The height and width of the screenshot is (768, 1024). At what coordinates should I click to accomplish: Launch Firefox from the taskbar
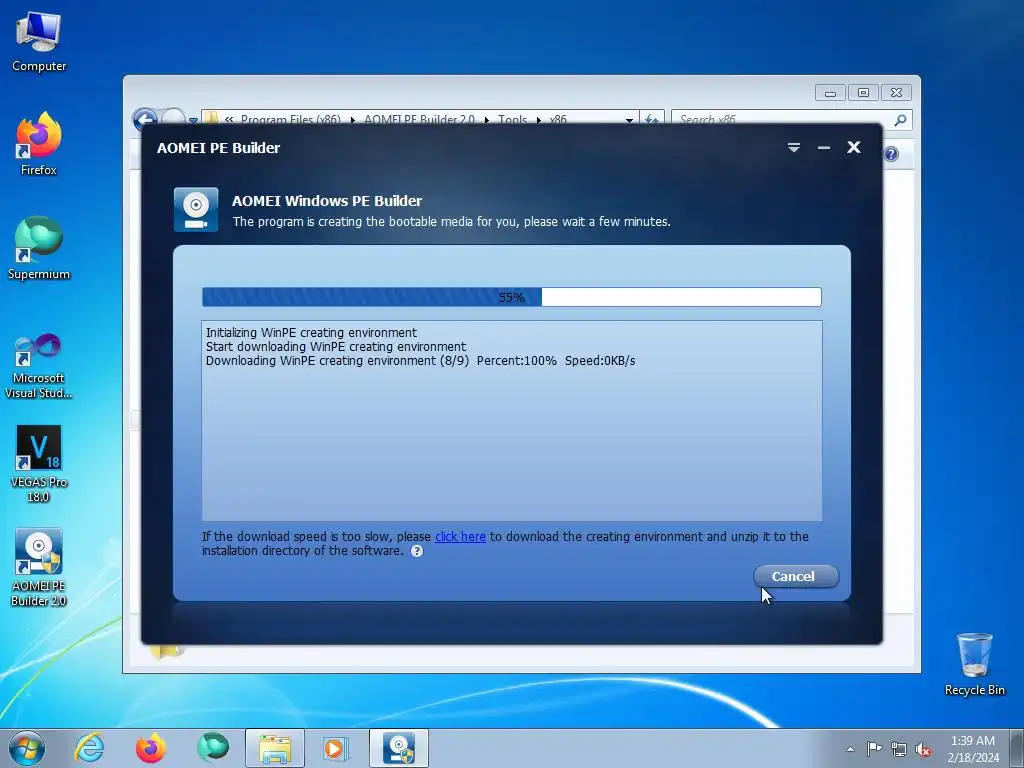tap(150, 748)
